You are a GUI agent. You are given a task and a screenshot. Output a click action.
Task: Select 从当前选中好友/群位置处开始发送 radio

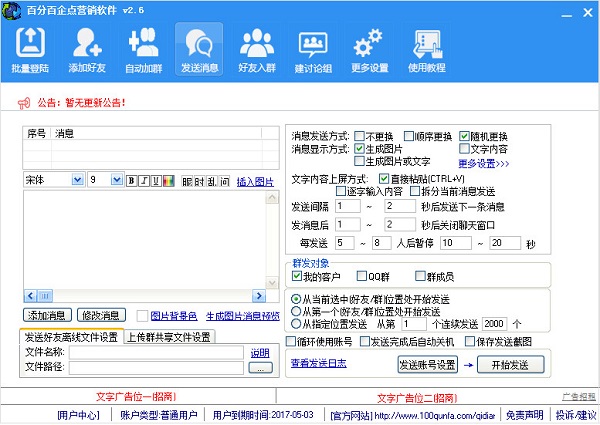[x=296, y=299]
